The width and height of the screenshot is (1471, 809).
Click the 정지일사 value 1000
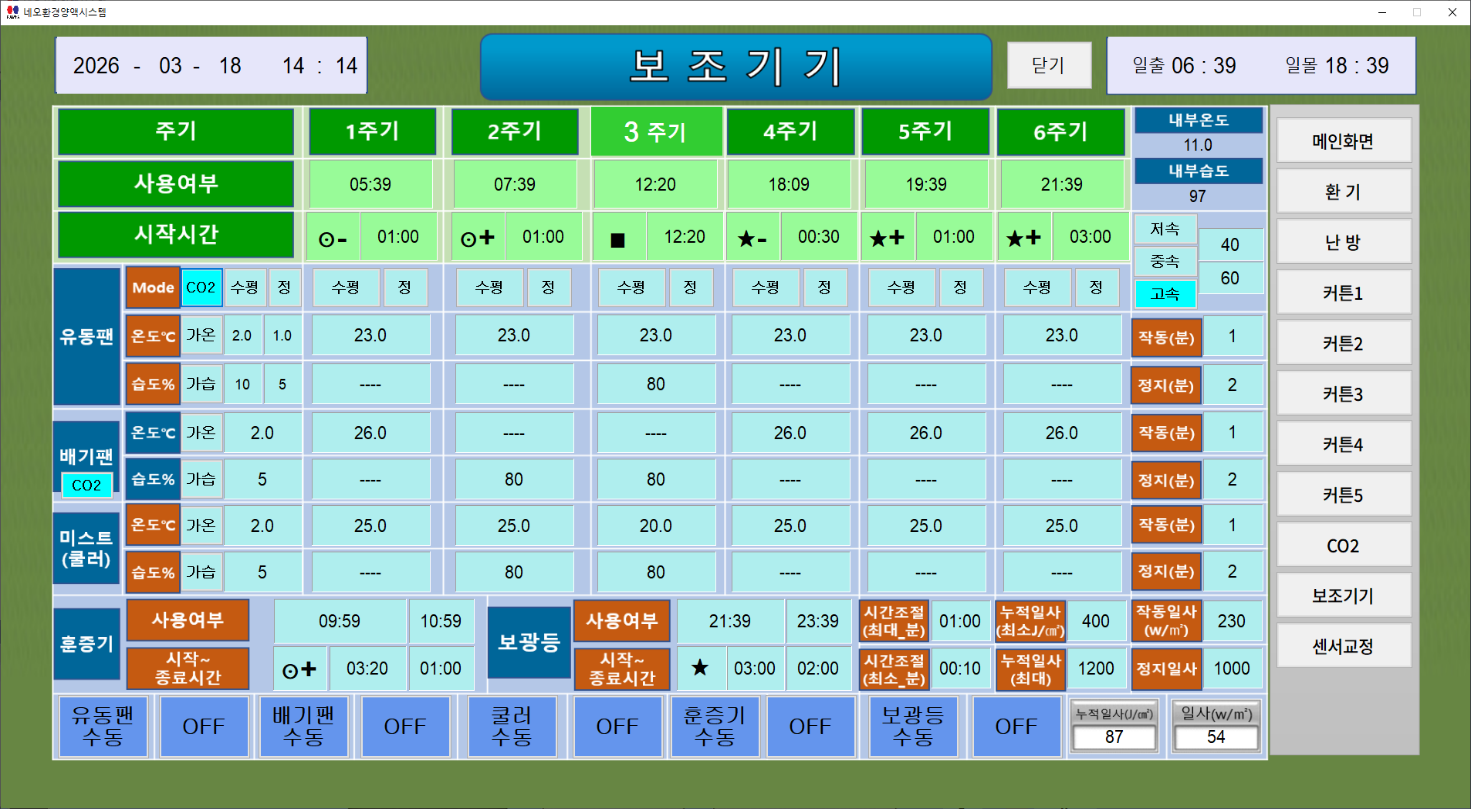click(x=1232, y=669)
